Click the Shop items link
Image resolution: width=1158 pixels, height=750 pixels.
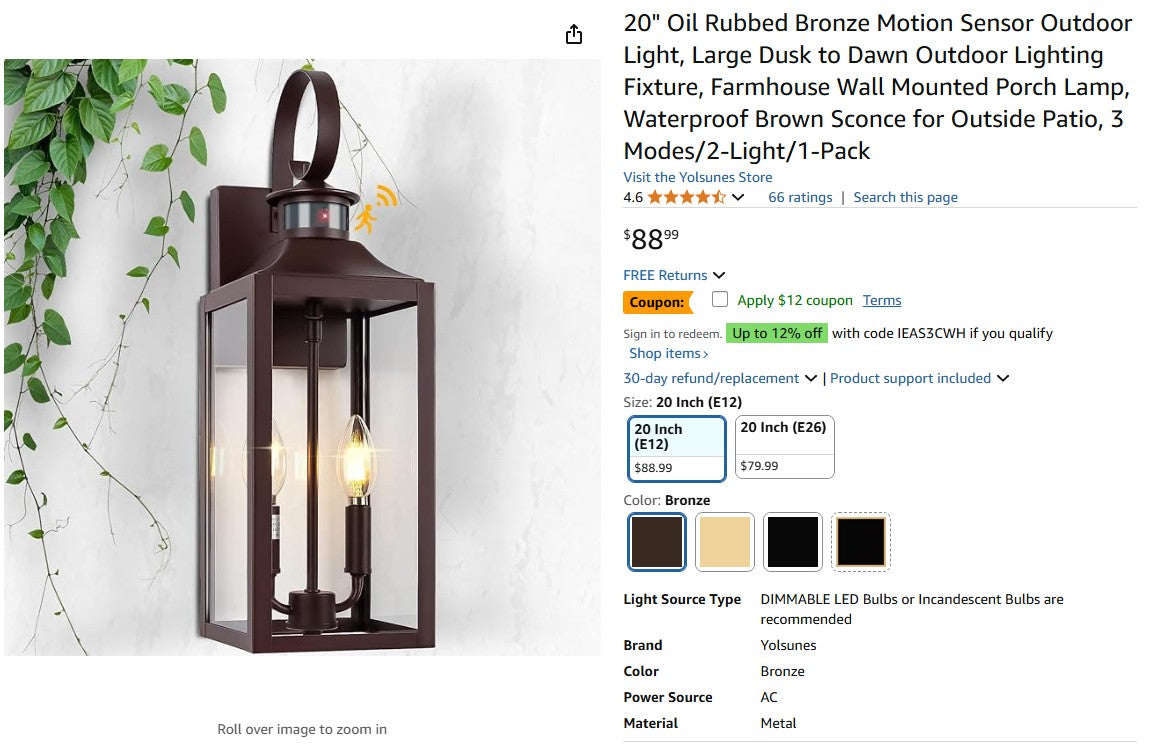[665, 353]
